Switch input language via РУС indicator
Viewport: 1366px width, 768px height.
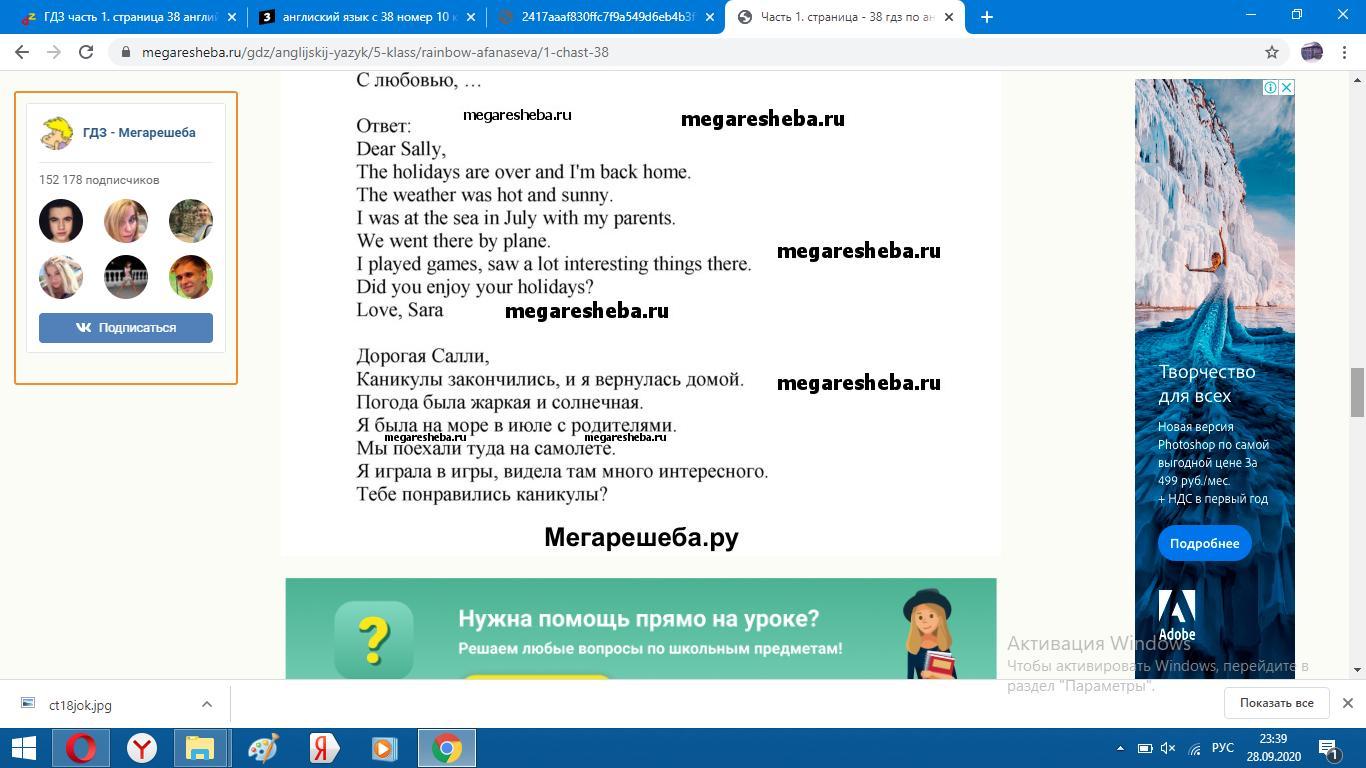coord(1223,748)
